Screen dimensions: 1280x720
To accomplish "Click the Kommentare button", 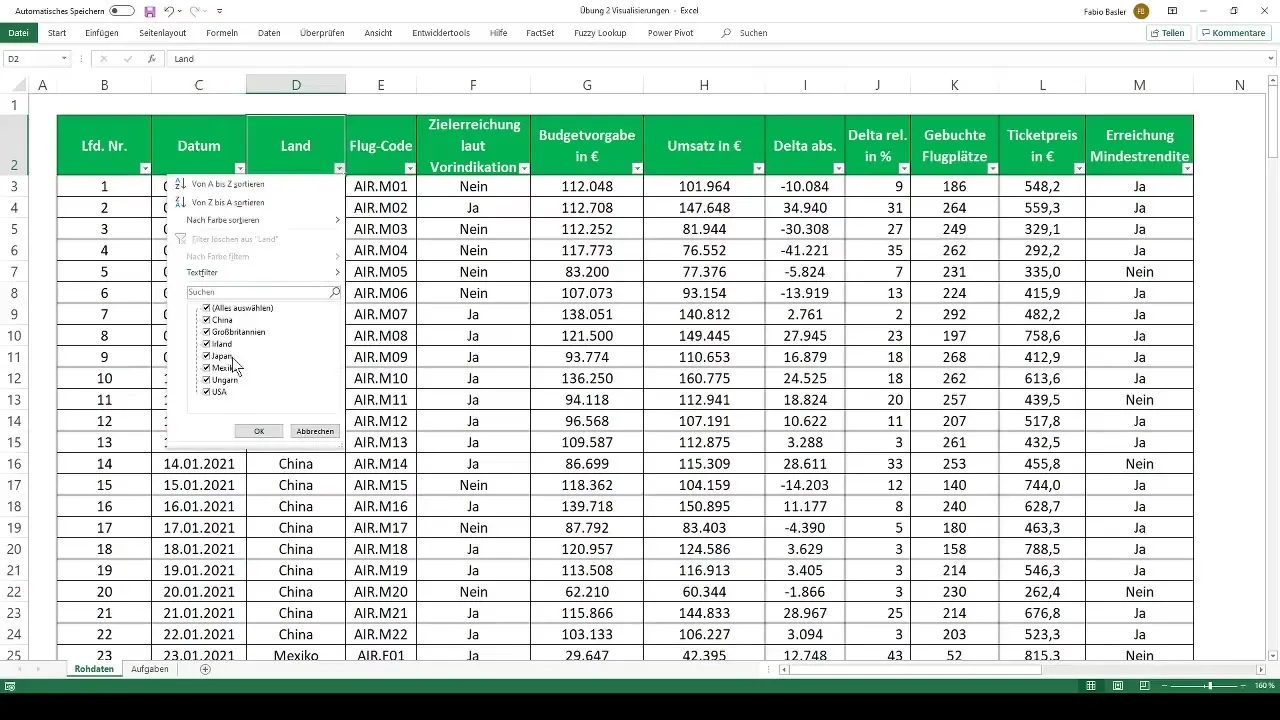I will tap(1233, 33).
